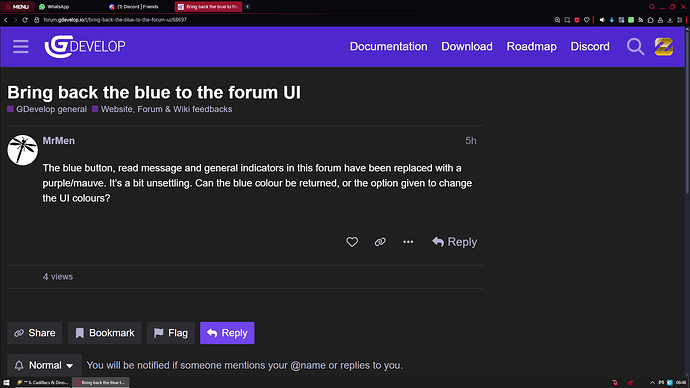This screenshot has width=690, height=388.
Task: Show more post actions (three dots)
Action: [x=408, y=242]
